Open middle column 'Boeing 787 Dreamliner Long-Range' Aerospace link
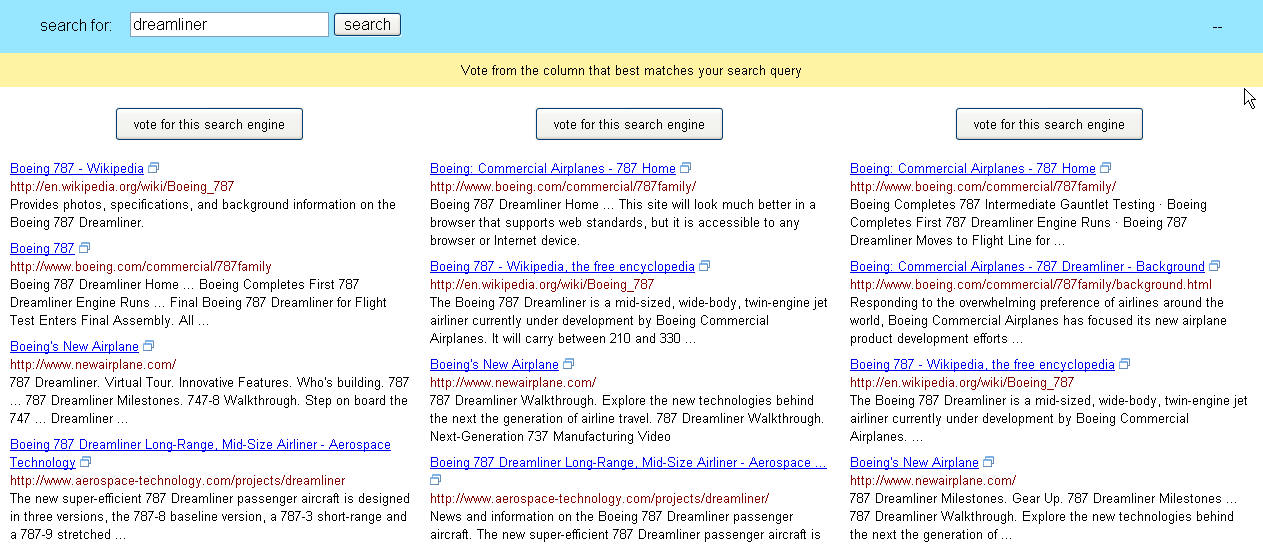This screenshot has height=545, width=1263. coord(628,462)
